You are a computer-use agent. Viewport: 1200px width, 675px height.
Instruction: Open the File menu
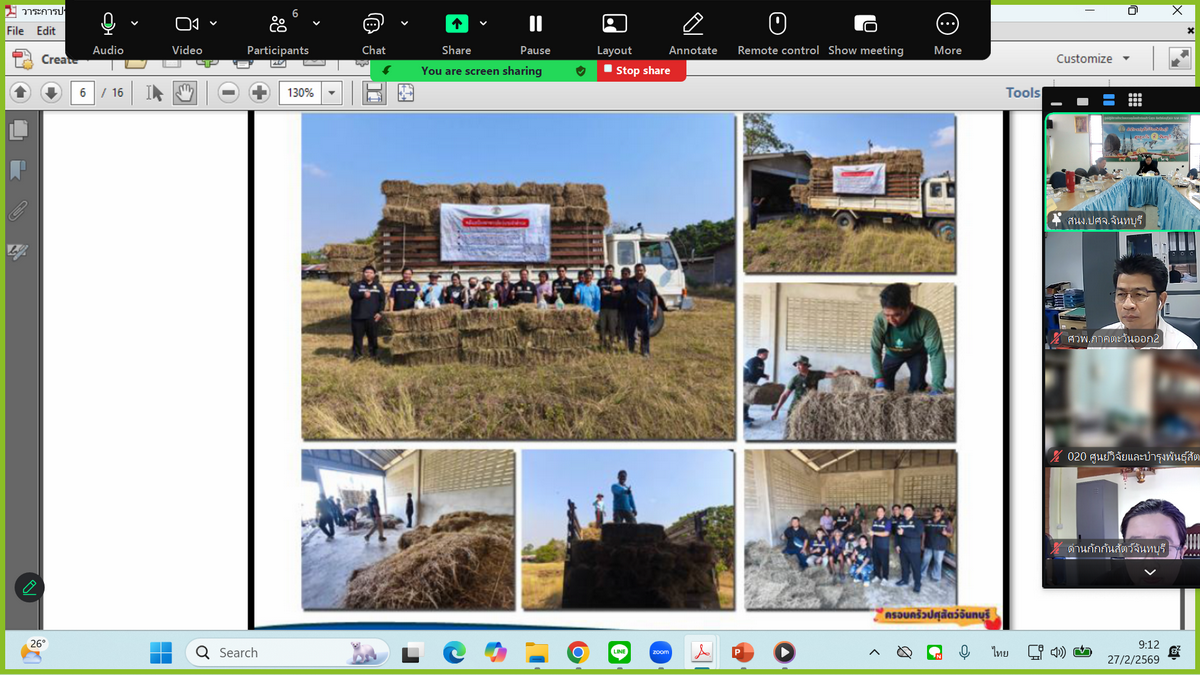pos(15,31)
